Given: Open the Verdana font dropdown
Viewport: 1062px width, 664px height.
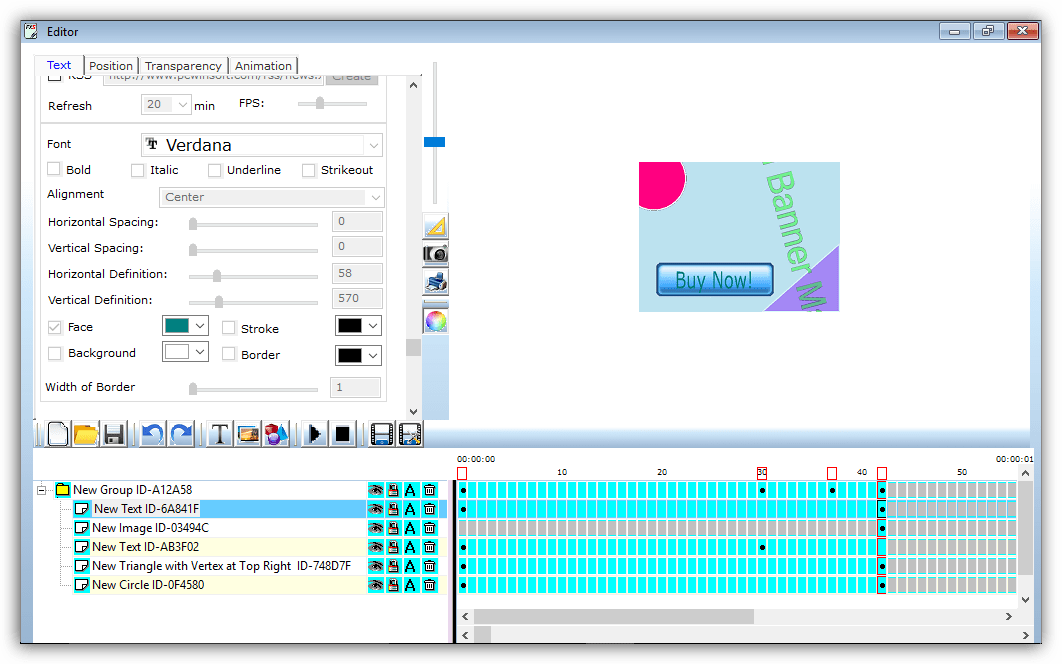Looking at the screenshot, I should coord(374,145).
